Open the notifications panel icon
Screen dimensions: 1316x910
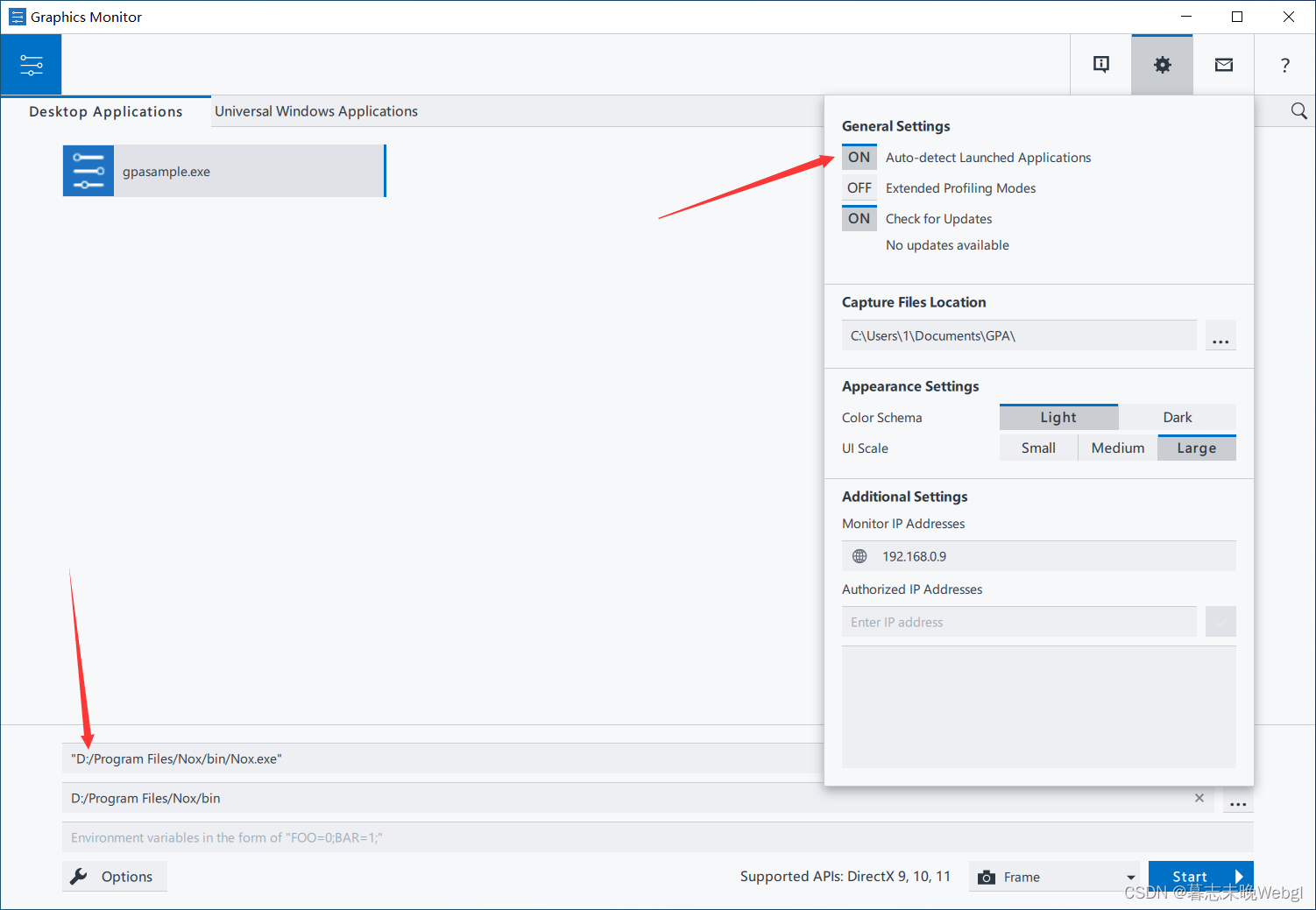tap(1101, 65)
